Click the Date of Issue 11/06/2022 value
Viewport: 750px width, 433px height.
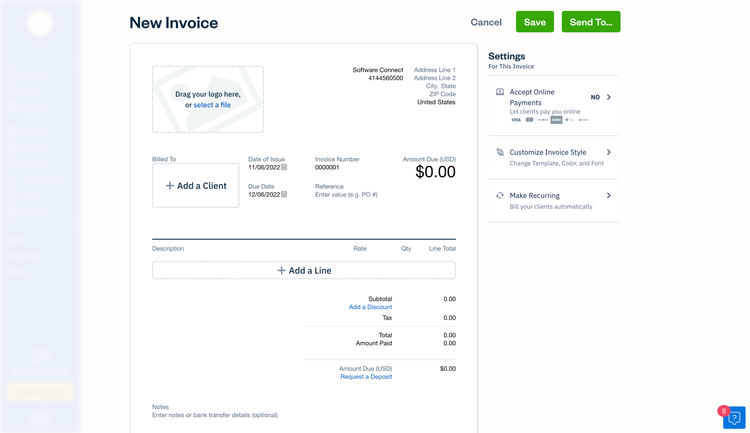click(264, 167)
